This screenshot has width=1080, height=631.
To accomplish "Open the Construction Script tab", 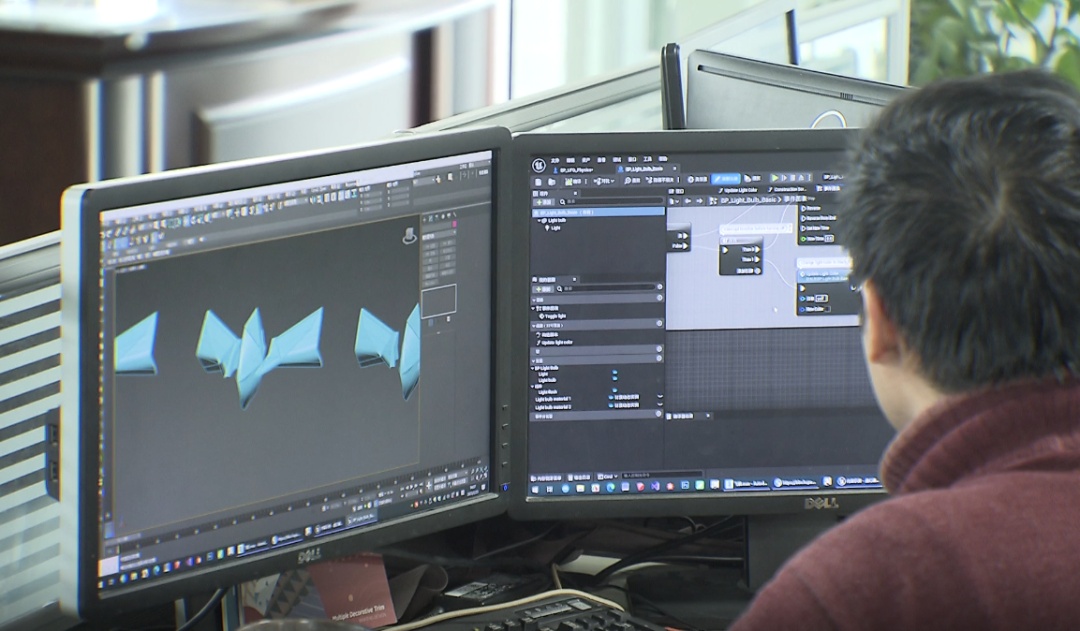I will [787, 189].
